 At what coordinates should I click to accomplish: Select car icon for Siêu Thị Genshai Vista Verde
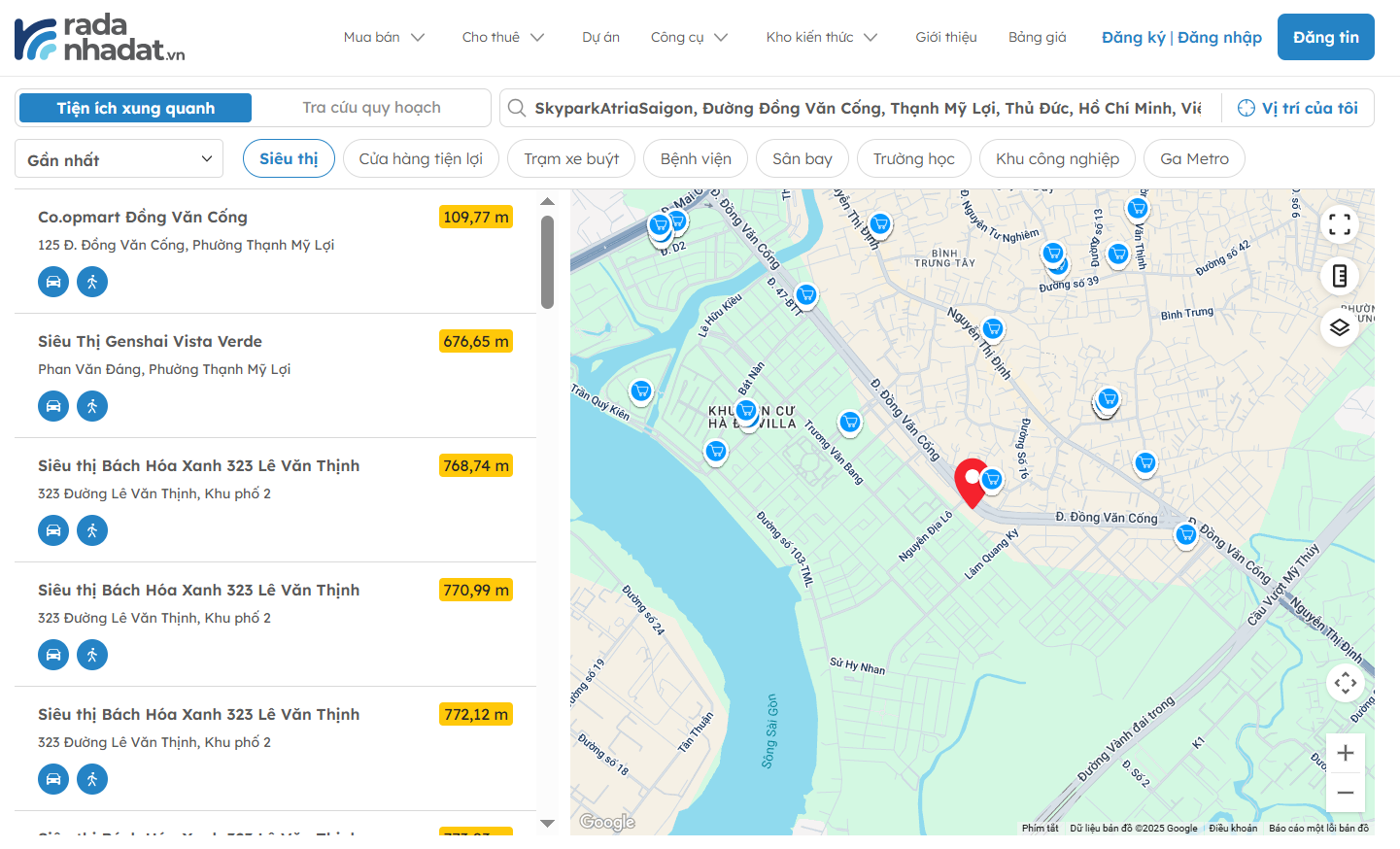click(x=53, y=406)
